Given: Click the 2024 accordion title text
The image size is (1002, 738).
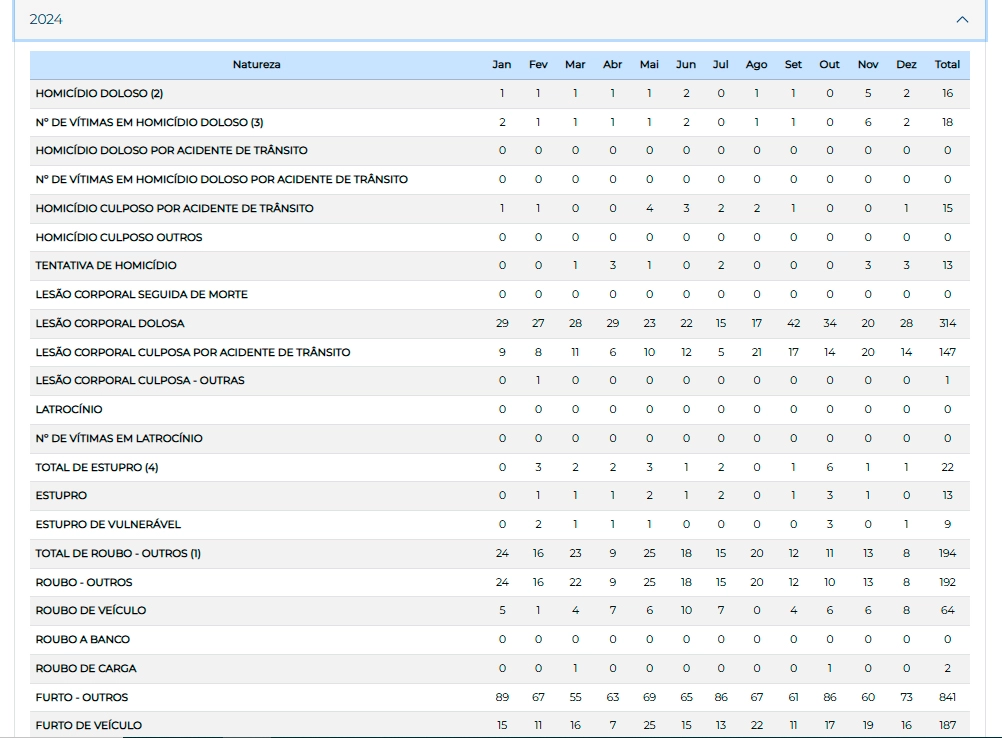Looking at the screenshot, I should click(46, 19).
